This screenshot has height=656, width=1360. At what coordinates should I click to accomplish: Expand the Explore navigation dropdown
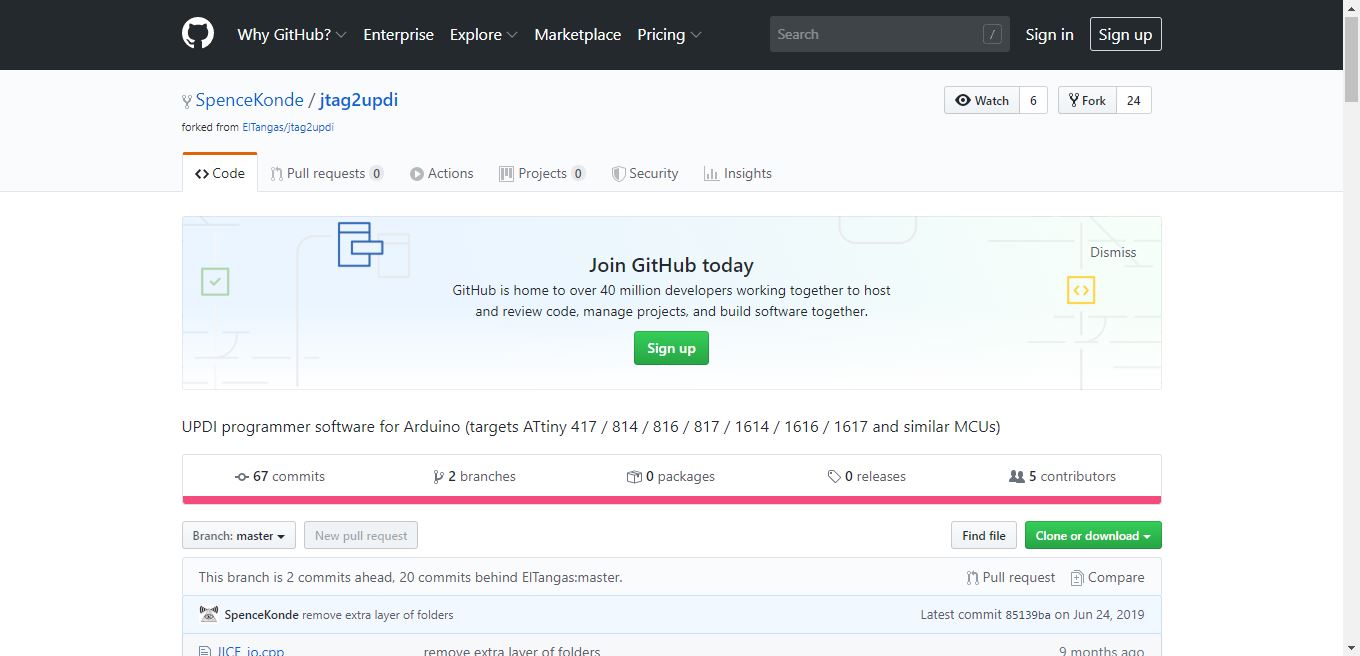pyautogui.click(x=483, y=34)
